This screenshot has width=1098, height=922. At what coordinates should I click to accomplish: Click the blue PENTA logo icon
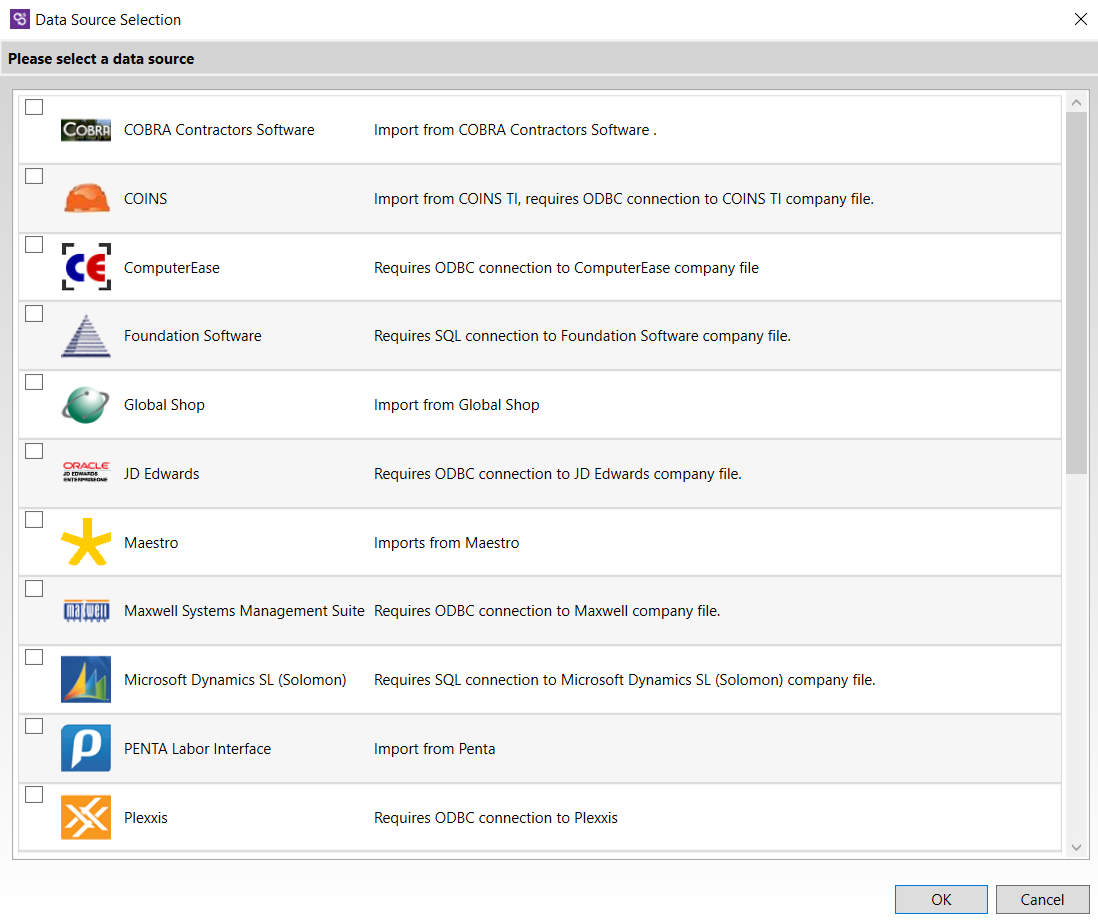tap(85, 748)
